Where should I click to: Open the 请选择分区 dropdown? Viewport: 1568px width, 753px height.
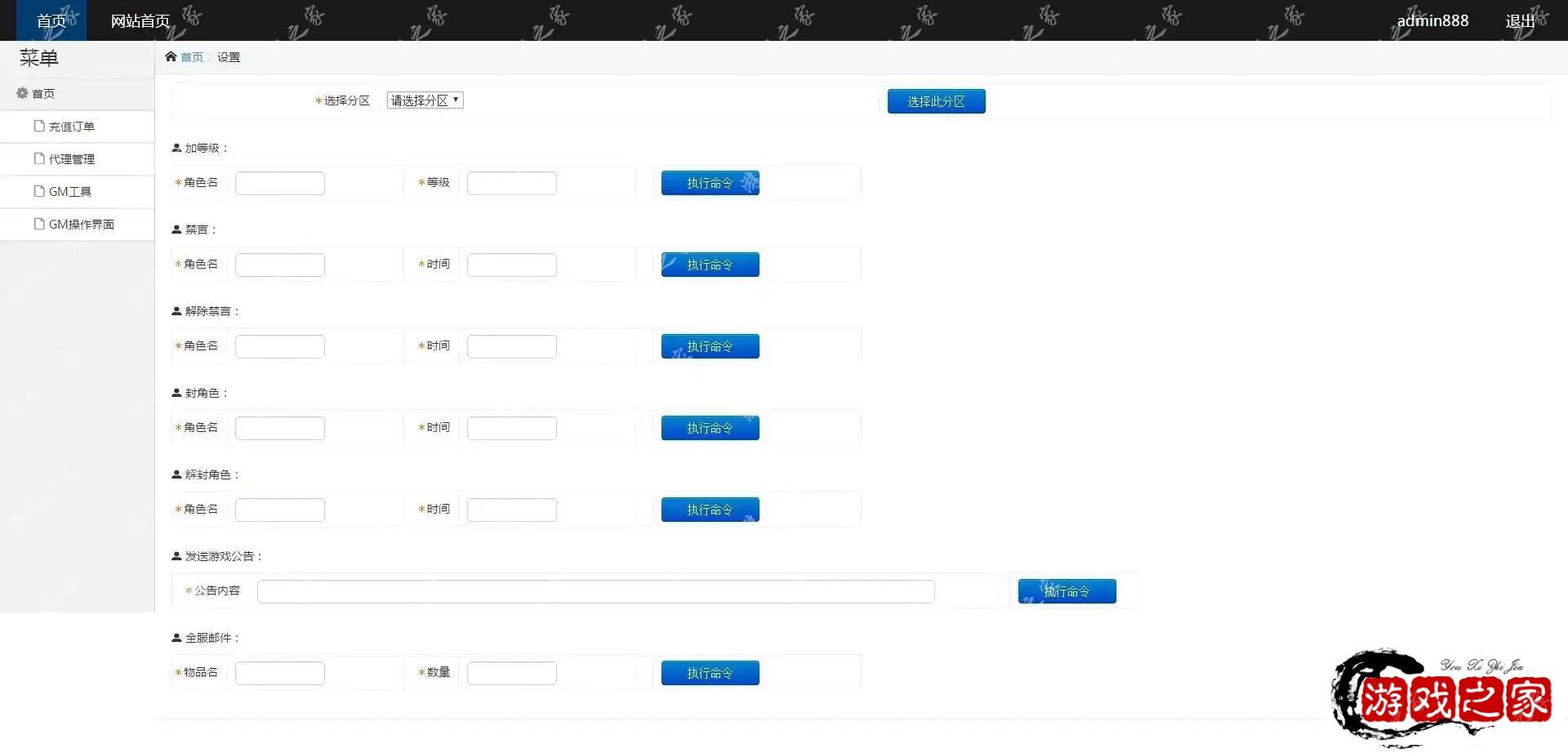pyautogui.click(x=425, y=100)
